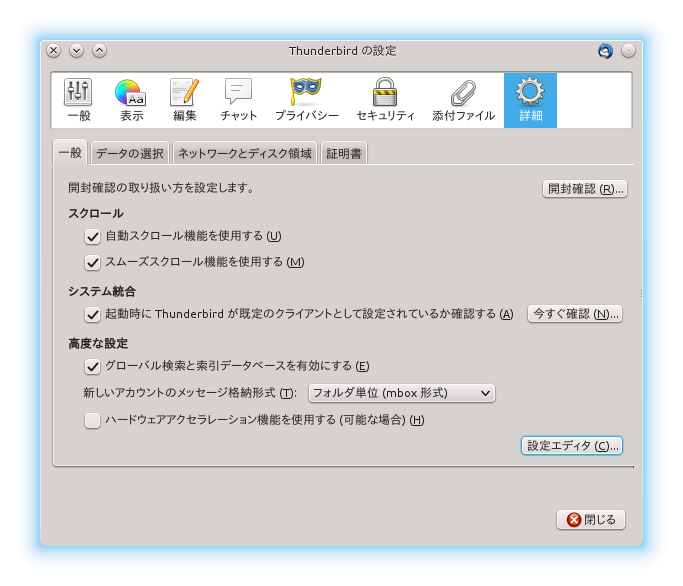Click the スクロール section heading
The height and width of the screenshot is (586, 683).
point(96,213)
